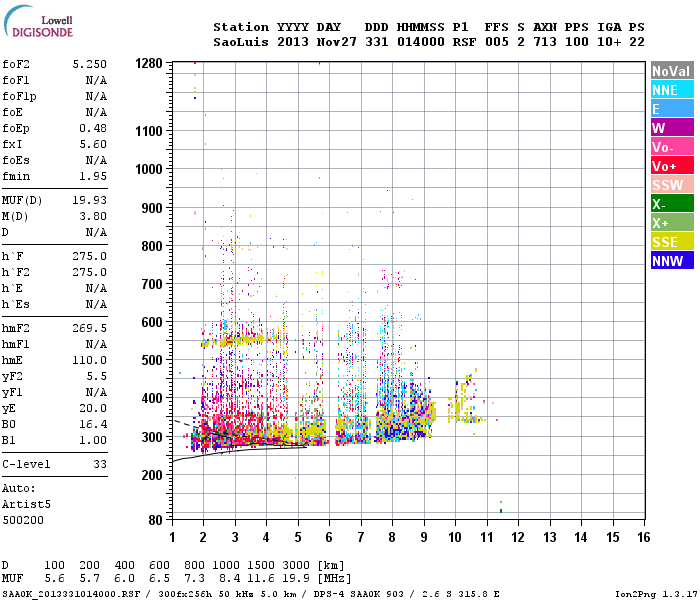Click the yF2 value 5.5
The height and width of the screenshot is (600, 700).
(96, 376)
